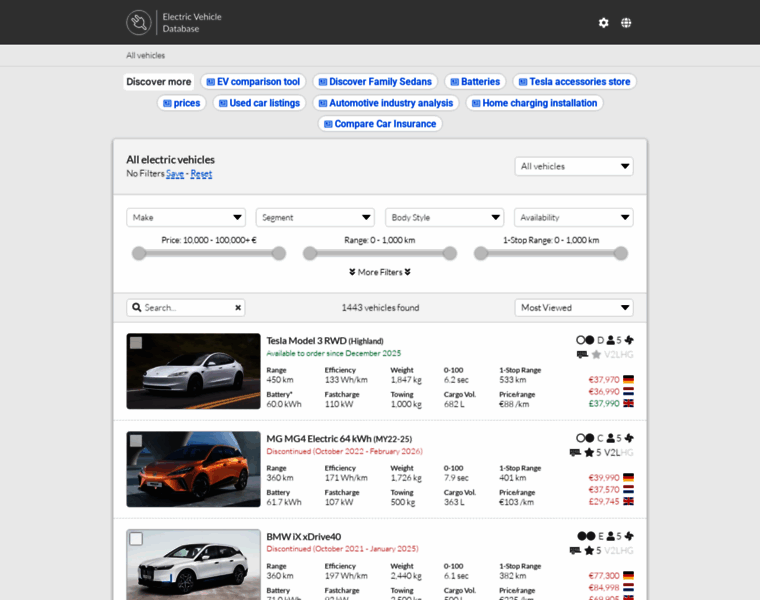Open the Make dropdown
This screenshot has width=760, height=600.
point(186,218)
